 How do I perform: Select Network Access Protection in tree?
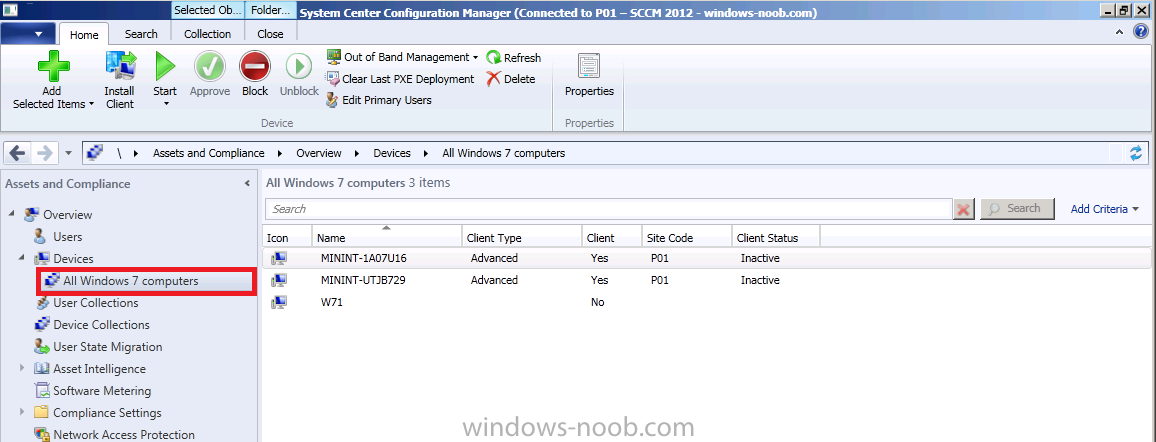(124, 435)
